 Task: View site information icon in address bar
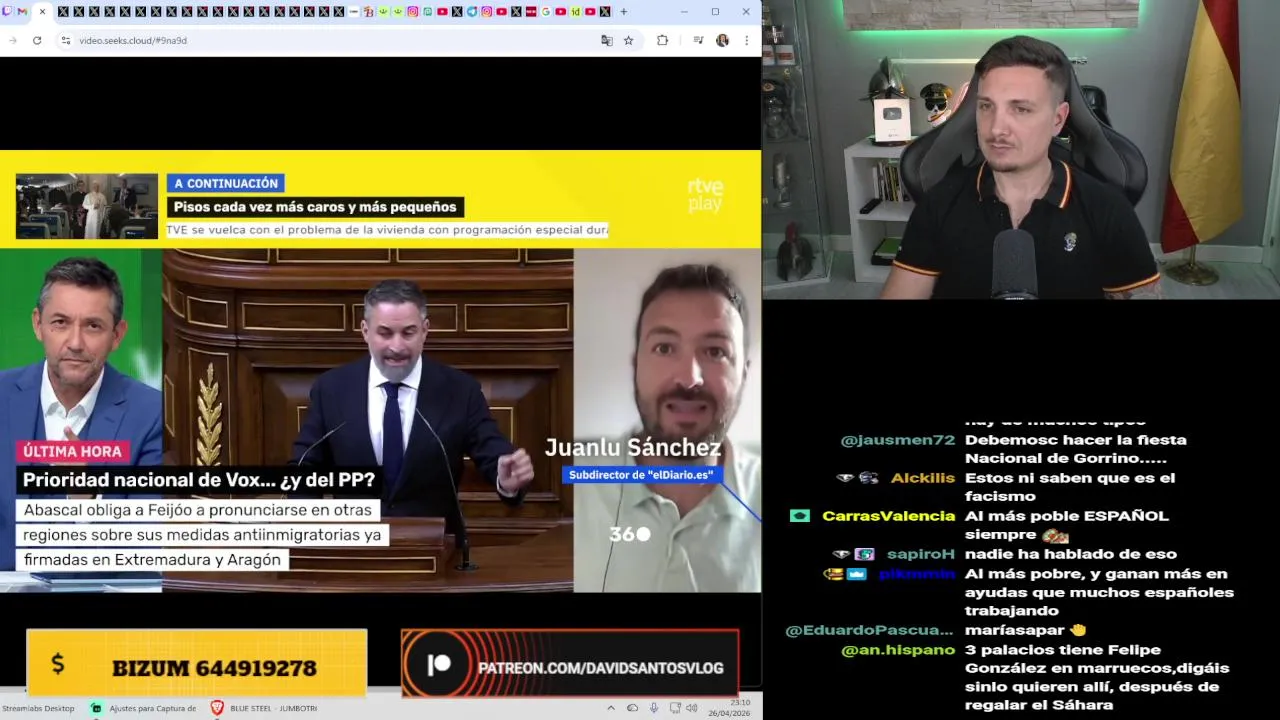click(65, 40)
